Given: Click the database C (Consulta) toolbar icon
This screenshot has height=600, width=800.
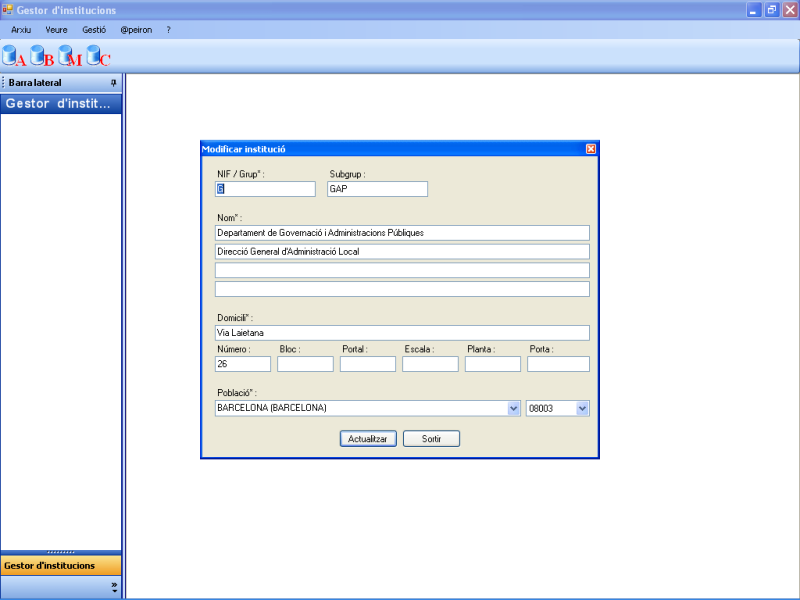Looking at the screenshot, I should point(98,56).
